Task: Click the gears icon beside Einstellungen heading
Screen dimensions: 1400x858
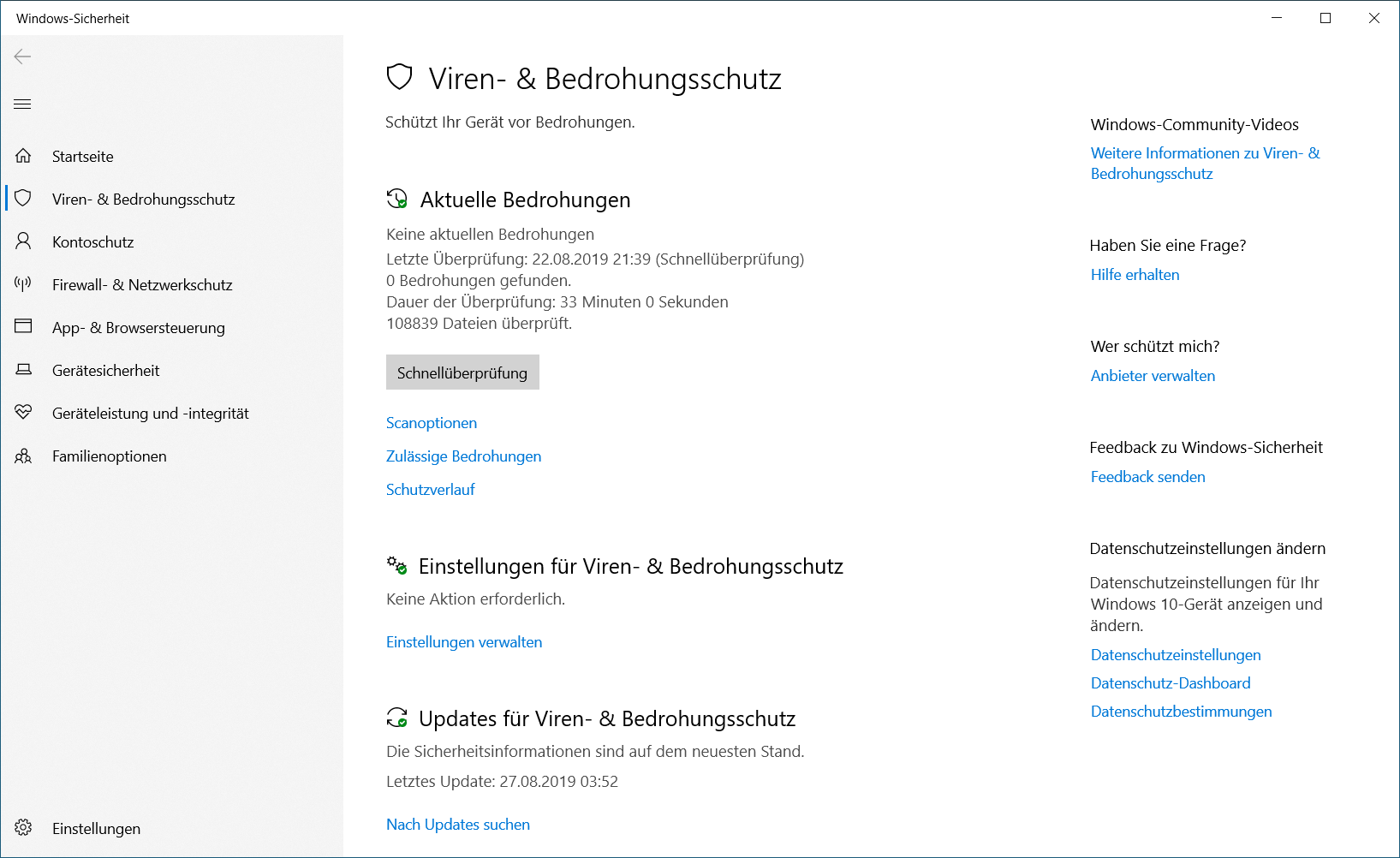Action: point(396,565)
